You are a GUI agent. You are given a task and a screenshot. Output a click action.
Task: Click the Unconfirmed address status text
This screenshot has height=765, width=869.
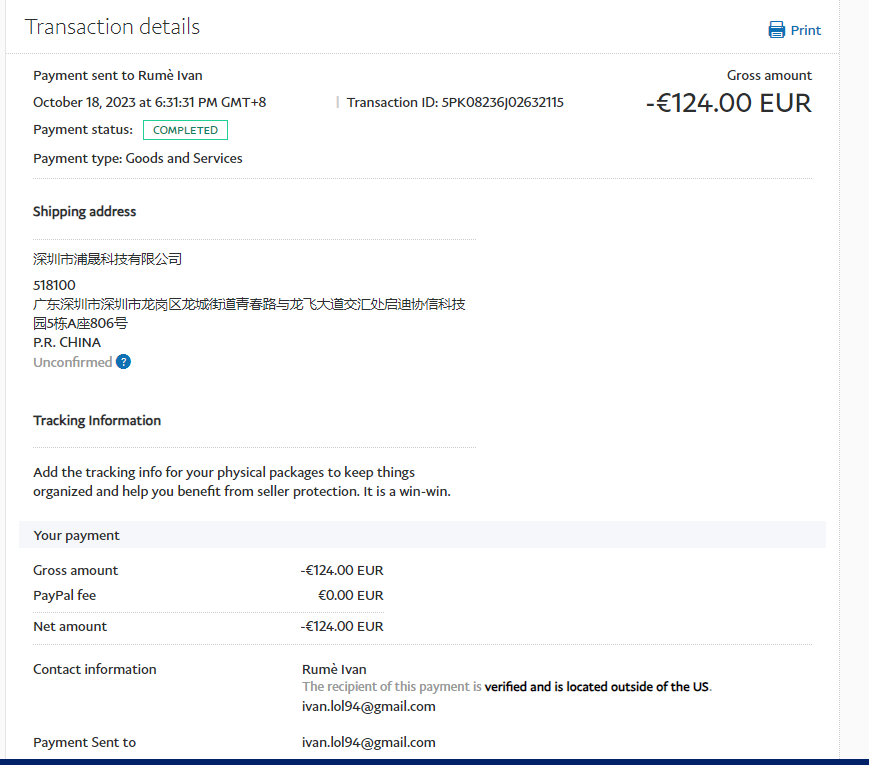pyautogui.click(x=72, y=362)
